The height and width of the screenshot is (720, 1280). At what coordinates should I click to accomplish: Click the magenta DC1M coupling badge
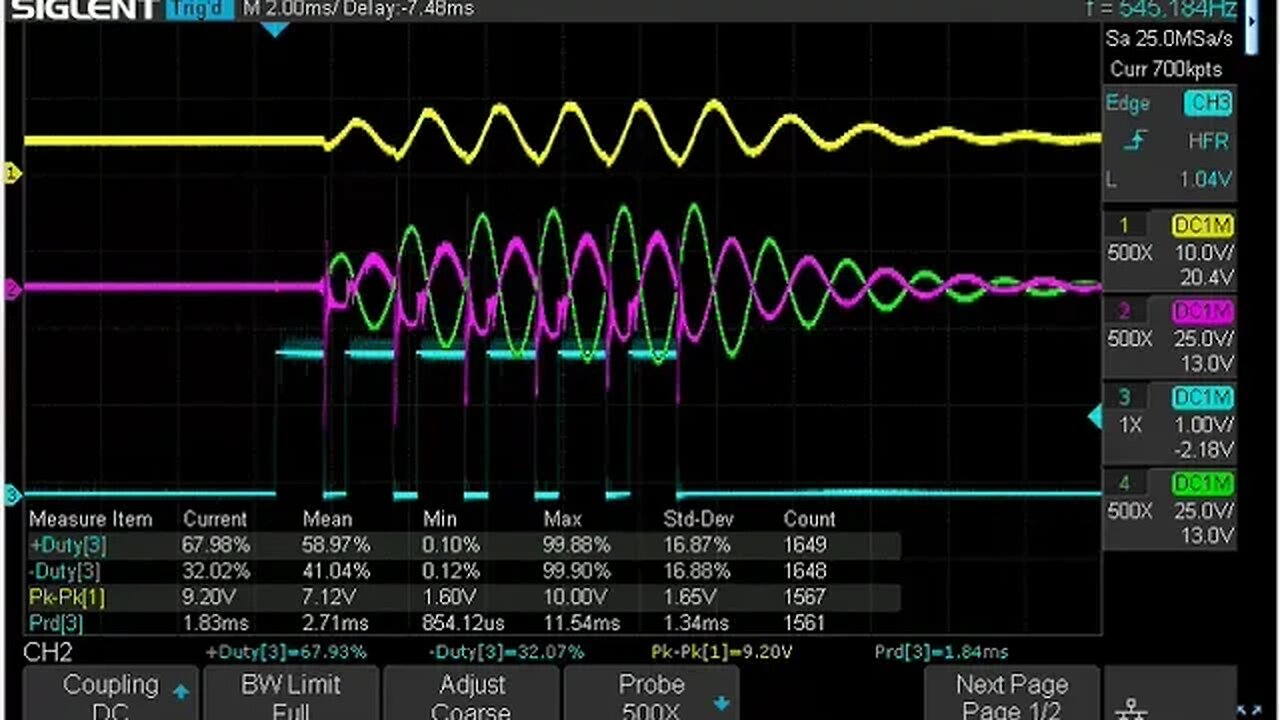tap(1203, 311)
